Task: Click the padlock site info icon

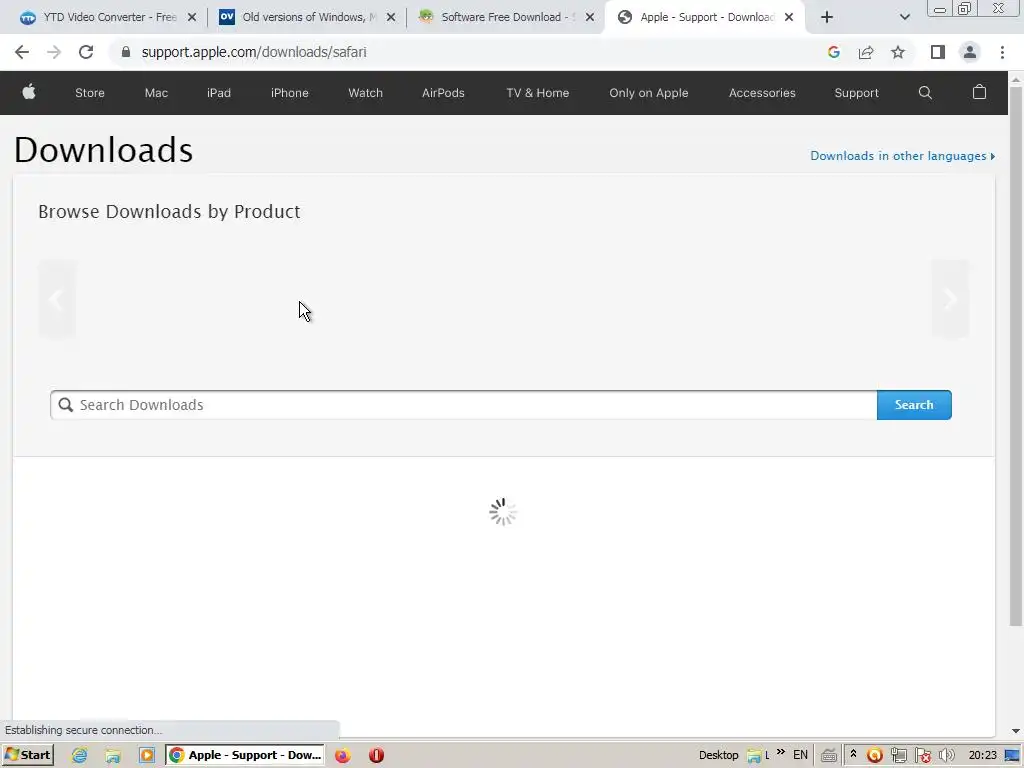Action: coord(126,52)
